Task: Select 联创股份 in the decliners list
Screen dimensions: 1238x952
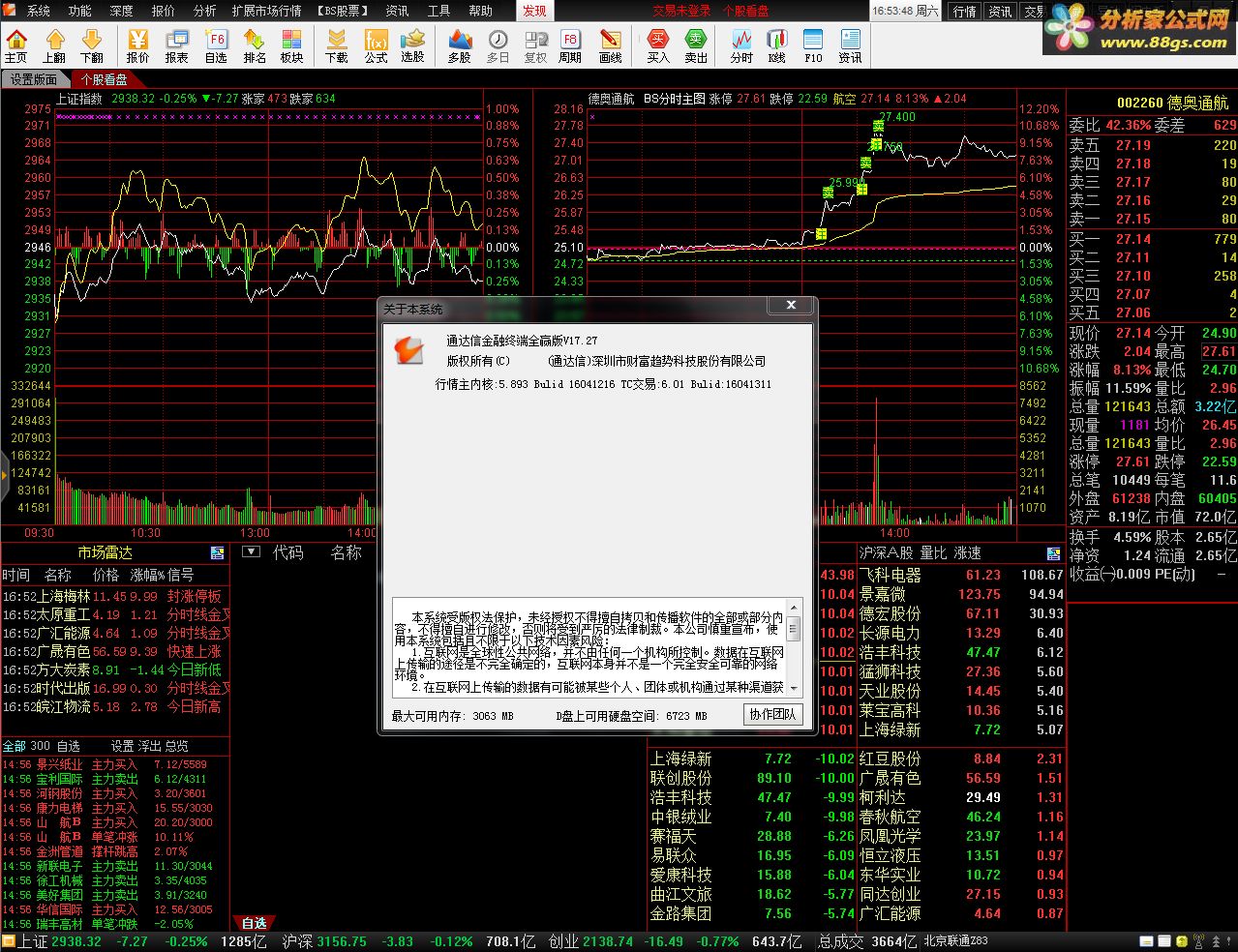Action: point(752,778)
